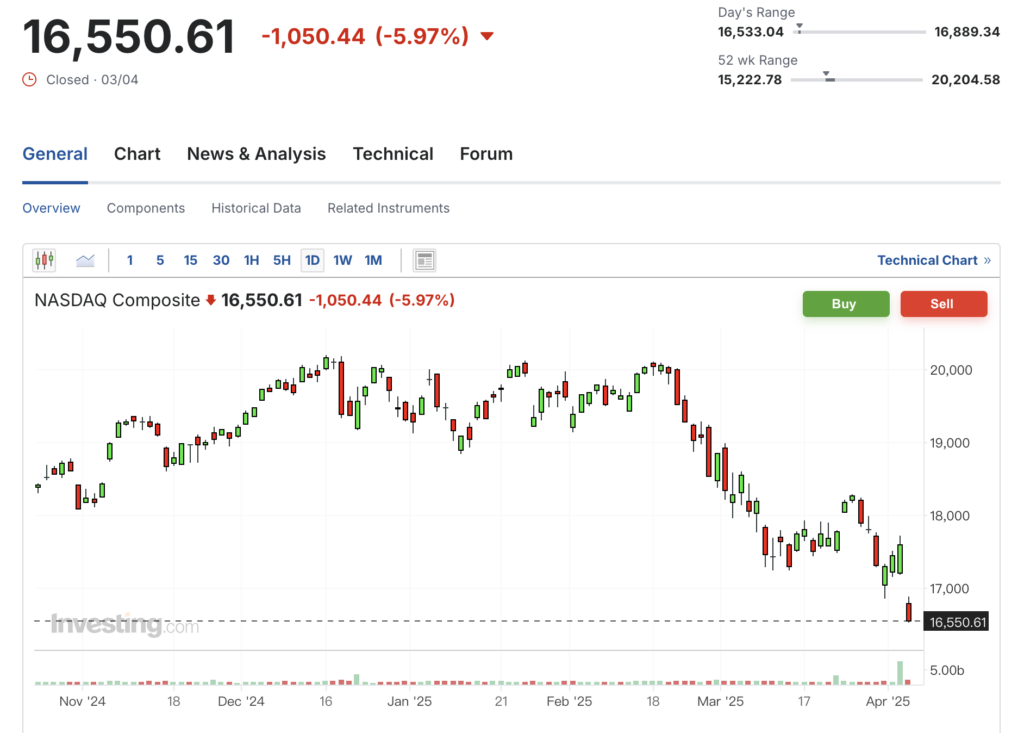This screenshot has width=1024, height=733.
Task: Open Technical Chart double-chevron link
Action: click(934, 260)
